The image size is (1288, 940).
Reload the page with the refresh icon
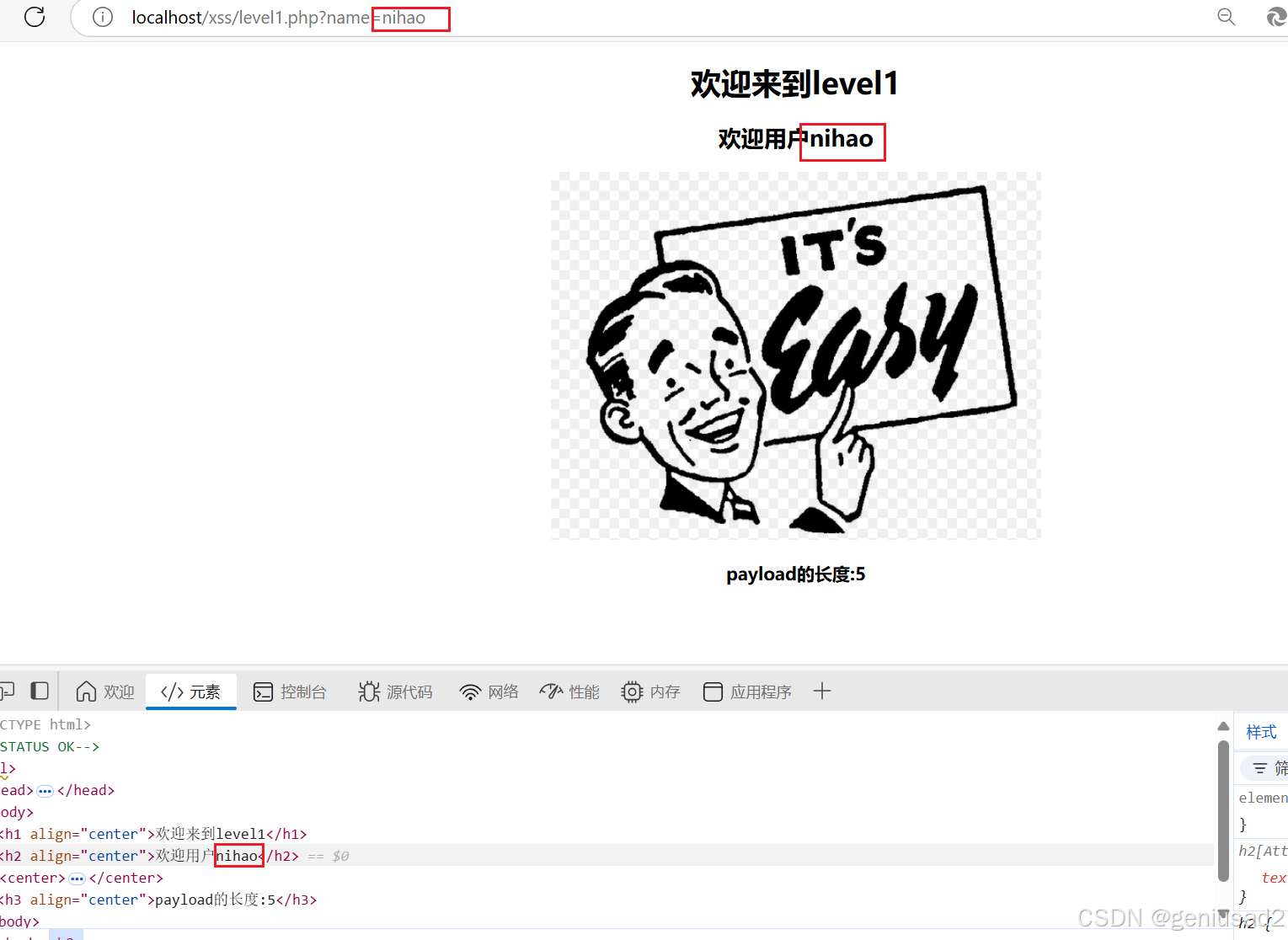pyautogui.click(x=35, y=17)
